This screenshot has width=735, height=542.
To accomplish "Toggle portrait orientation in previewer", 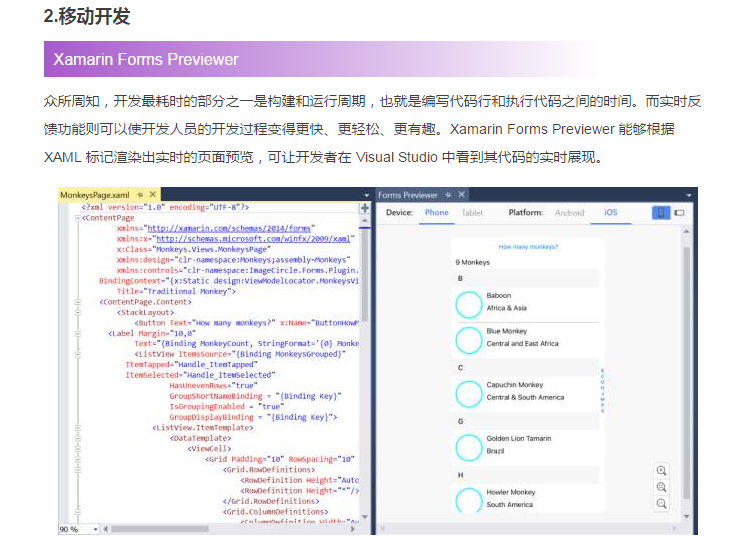I will coord(661,213).
